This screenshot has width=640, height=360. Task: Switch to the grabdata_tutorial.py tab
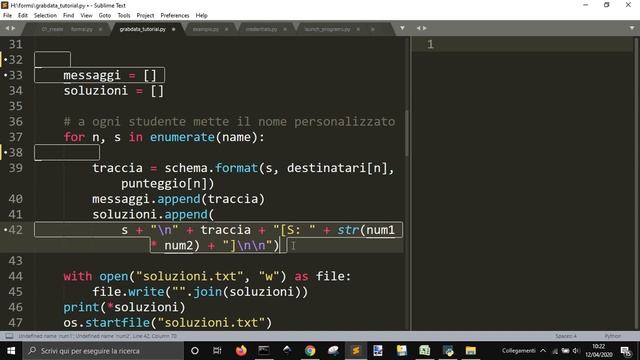[x=143, y=29]
